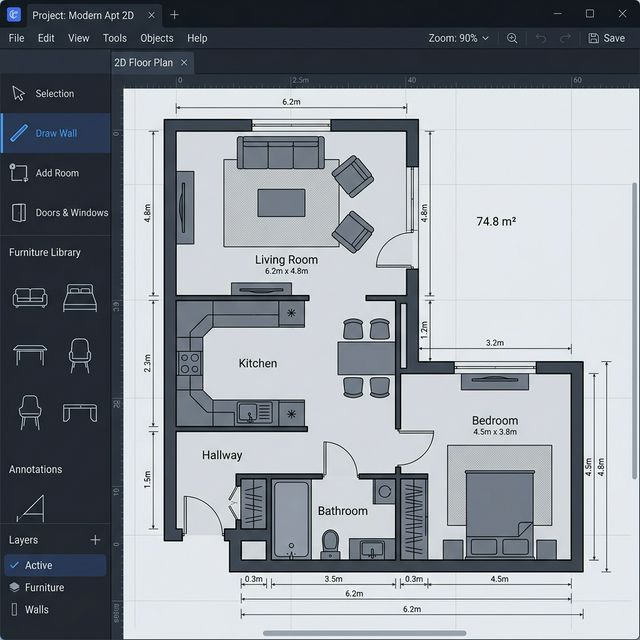This screenshot has height=640, width=640.
Task: Close the 2D Floor Plan tab
Action: pyautogui.click(x=184, y=62)
